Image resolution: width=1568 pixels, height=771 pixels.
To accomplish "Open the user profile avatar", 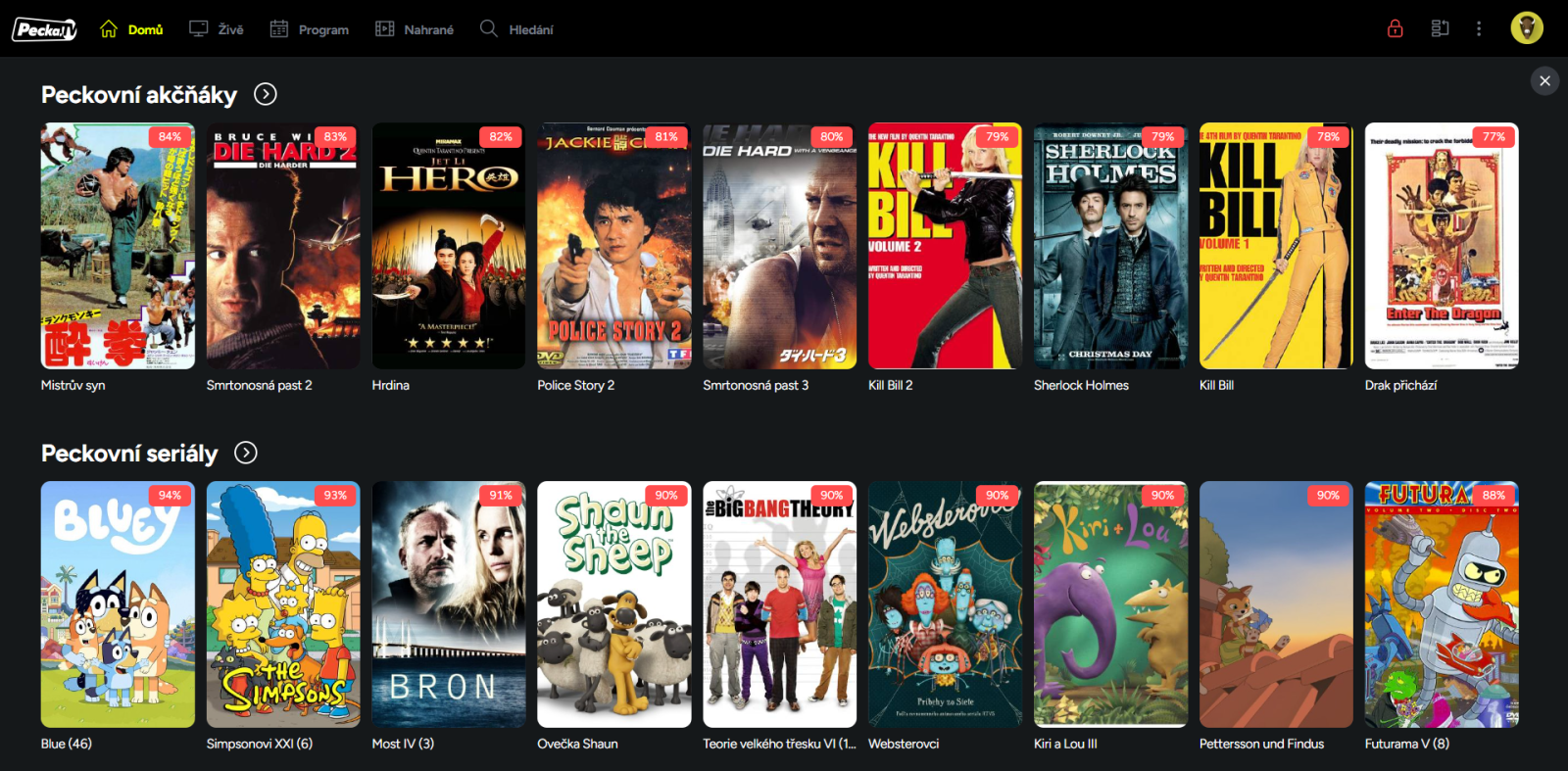I will 1527,28.
